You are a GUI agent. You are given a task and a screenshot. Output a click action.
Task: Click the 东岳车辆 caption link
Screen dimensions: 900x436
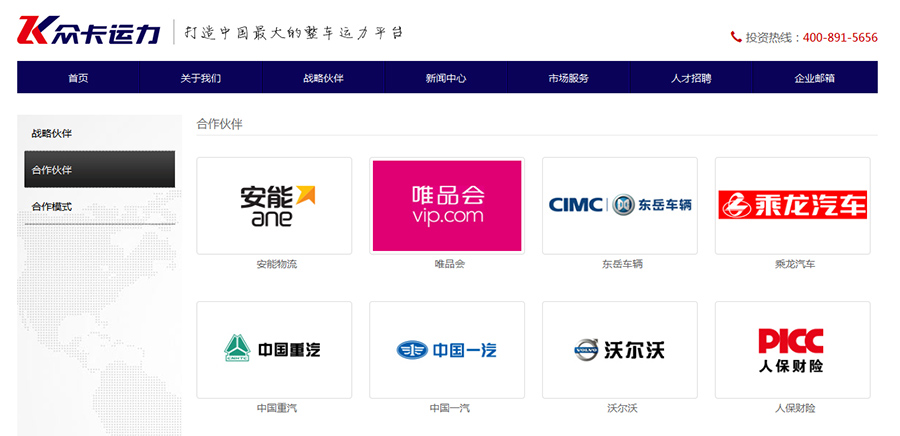622,264
